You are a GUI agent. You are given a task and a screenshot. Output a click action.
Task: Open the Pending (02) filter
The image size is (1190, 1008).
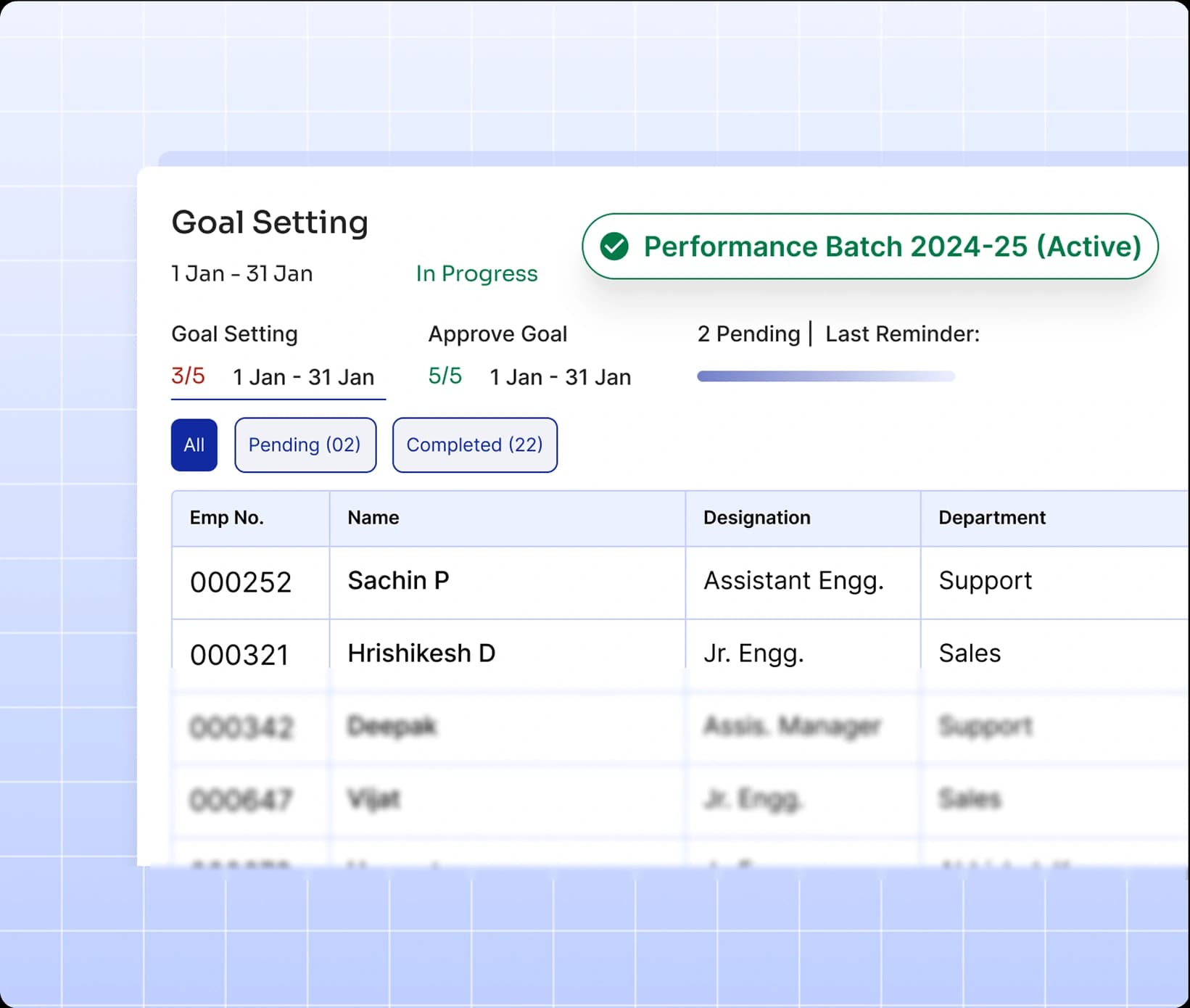point(305,445)
